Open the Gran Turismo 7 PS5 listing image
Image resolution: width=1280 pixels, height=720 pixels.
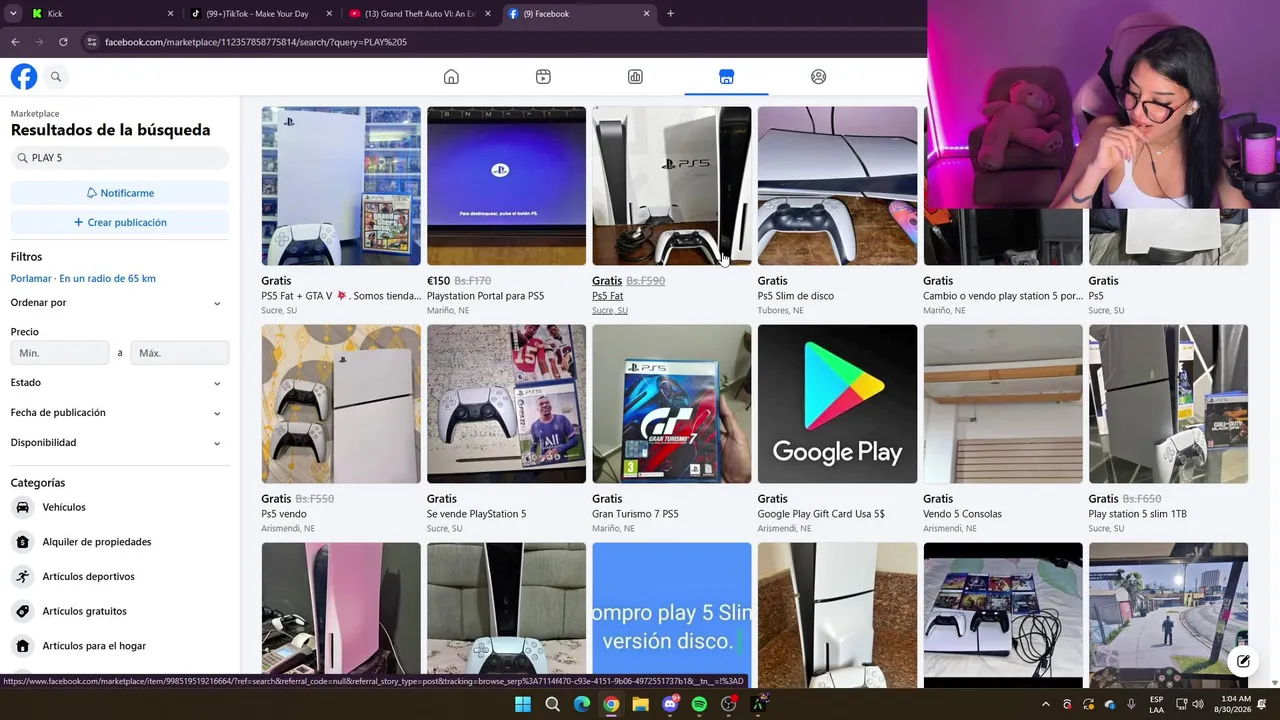pyautogui.click(x=672, y=404)
